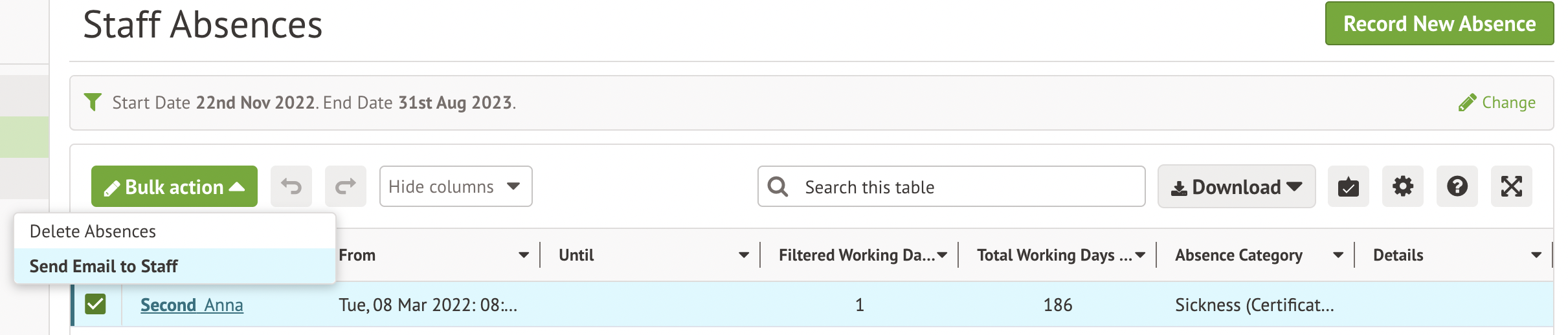Focus the Search this table field
Image resolution: width=1568 pixels, height=335 pixels.
point(965,187)
